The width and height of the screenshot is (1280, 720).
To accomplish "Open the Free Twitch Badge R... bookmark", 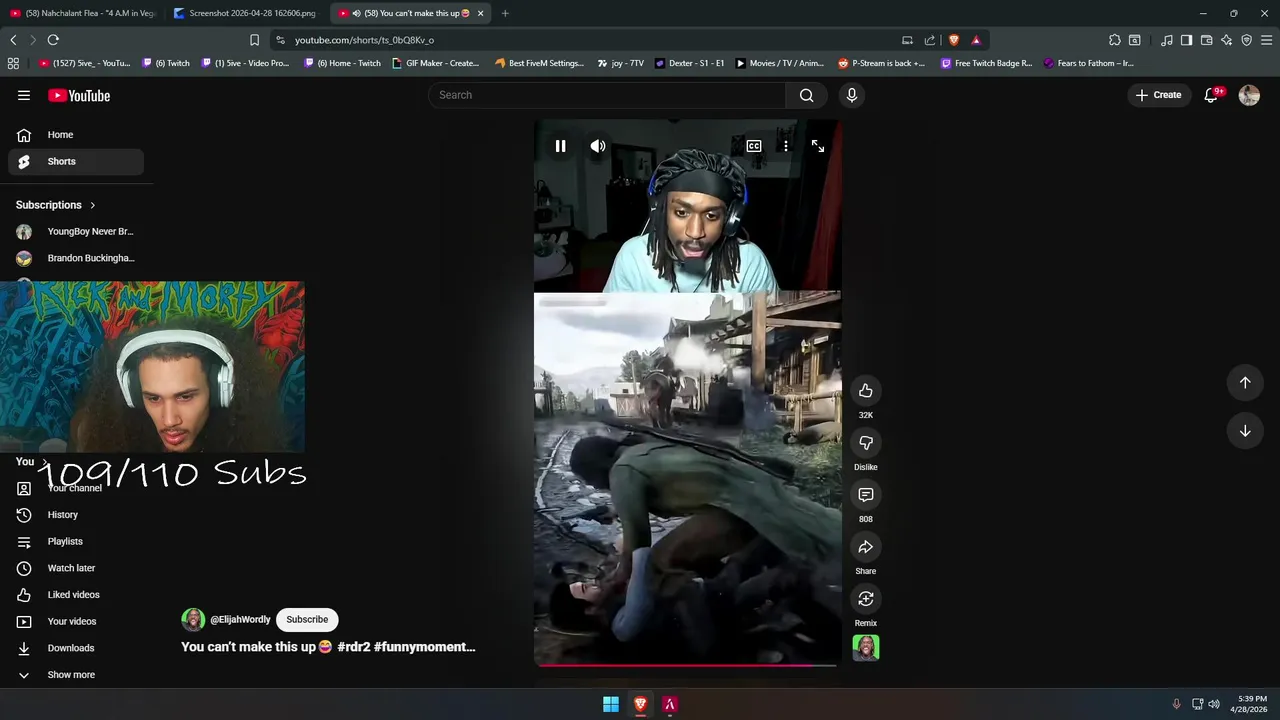I will (986, 63).
